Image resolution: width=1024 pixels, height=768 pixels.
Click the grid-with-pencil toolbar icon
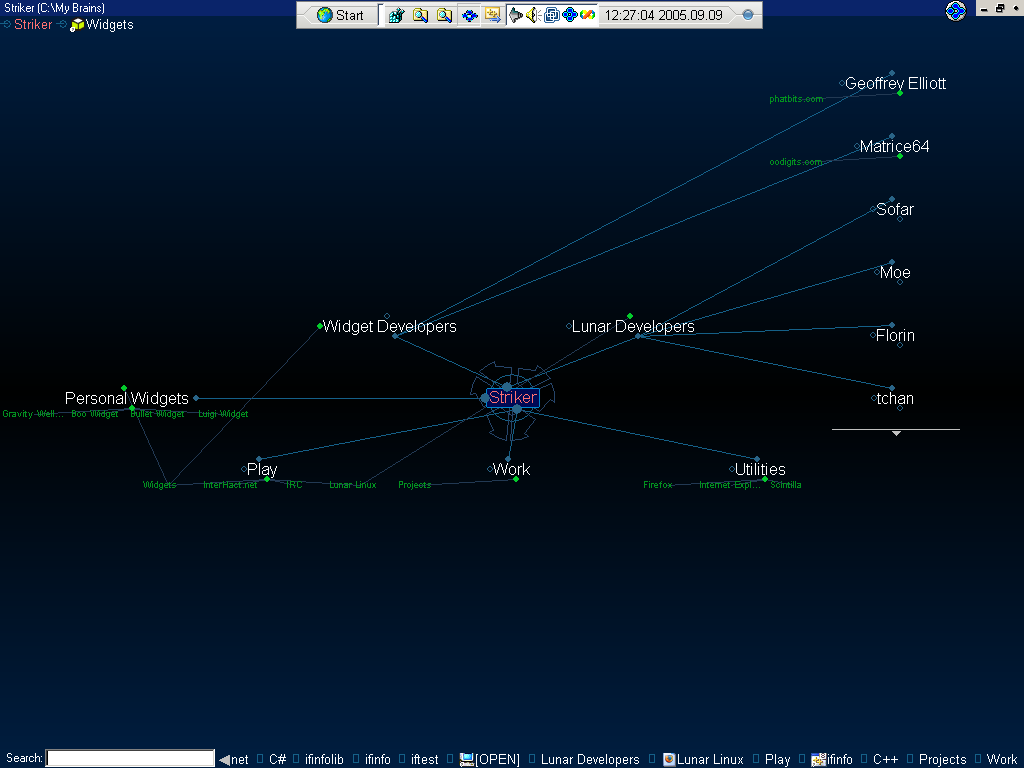tap(396, 15)
